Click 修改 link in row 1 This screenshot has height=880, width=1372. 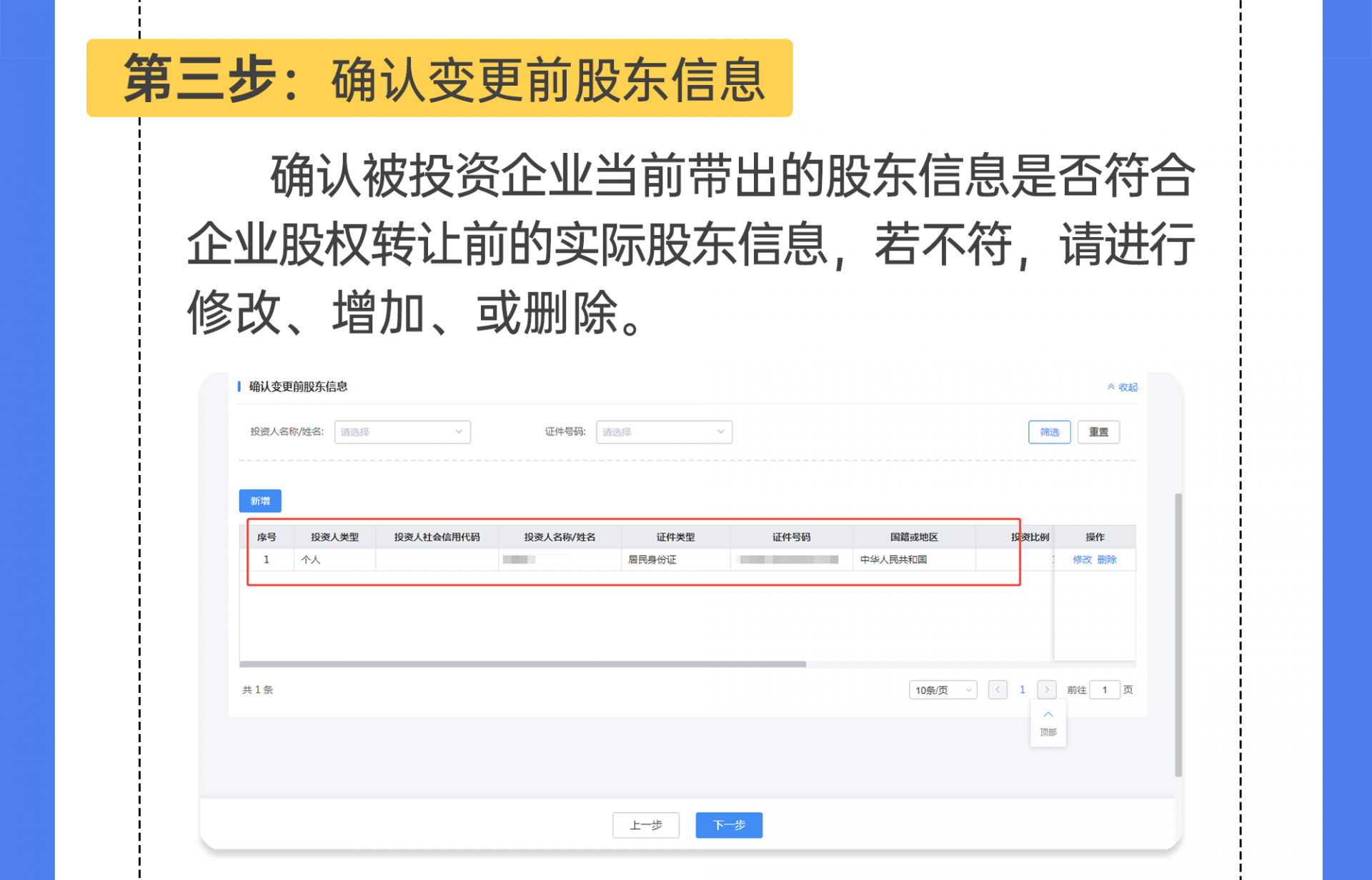click(1082, 560)
